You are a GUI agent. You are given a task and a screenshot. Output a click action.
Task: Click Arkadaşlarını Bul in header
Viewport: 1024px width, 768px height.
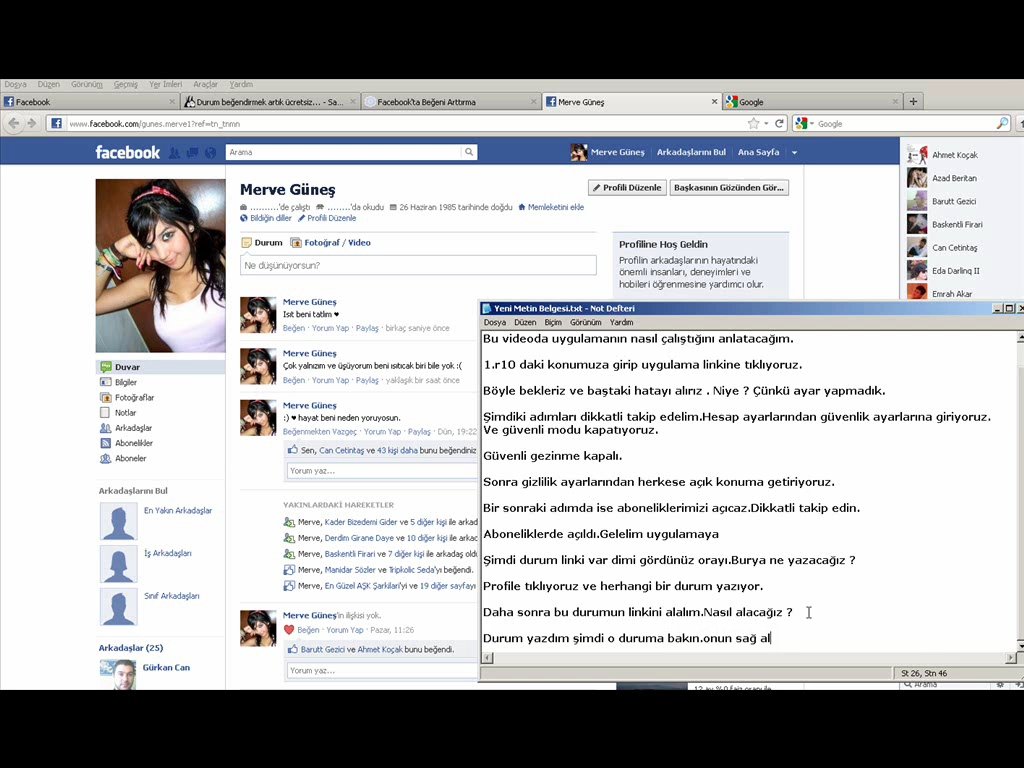pos(691,152)
